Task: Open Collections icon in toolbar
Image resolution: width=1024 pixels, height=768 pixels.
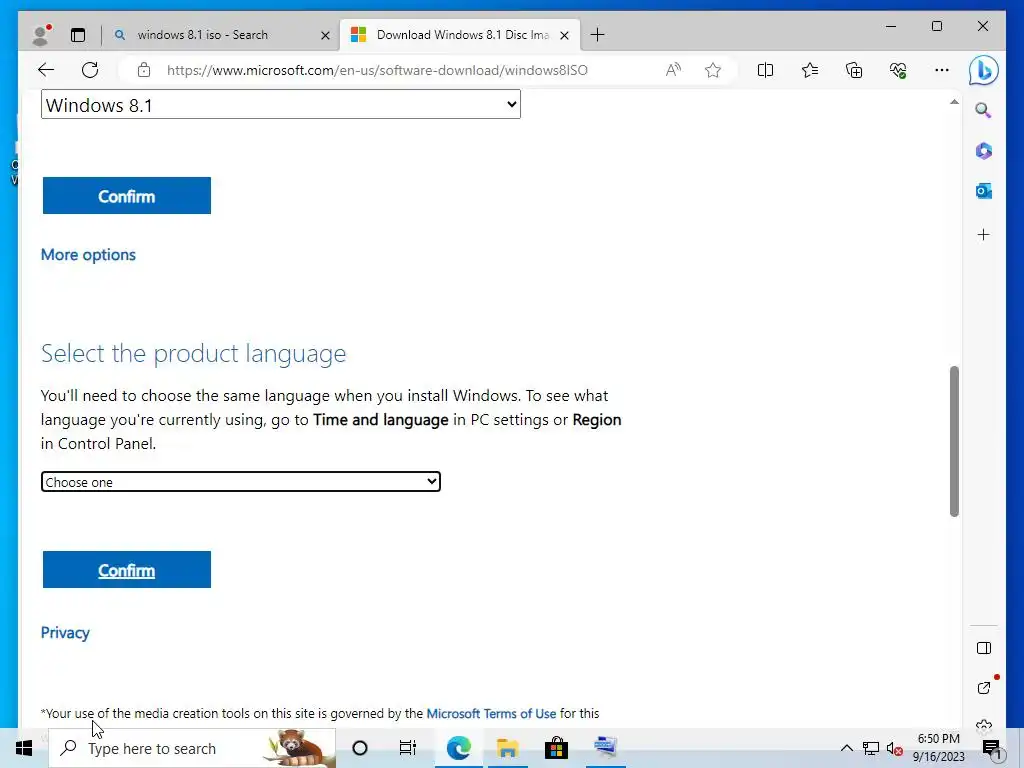Action: (854, 70)
